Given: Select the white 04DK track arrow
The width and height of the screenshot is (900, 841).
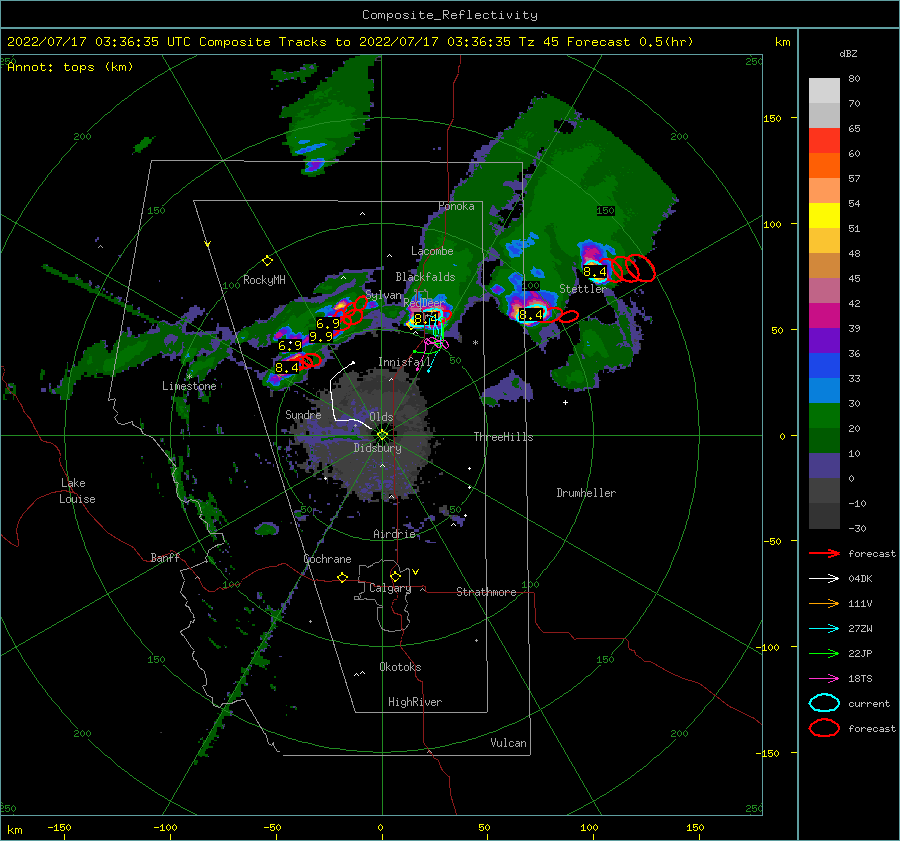Looking at the screenshot, I should point(824,579).
